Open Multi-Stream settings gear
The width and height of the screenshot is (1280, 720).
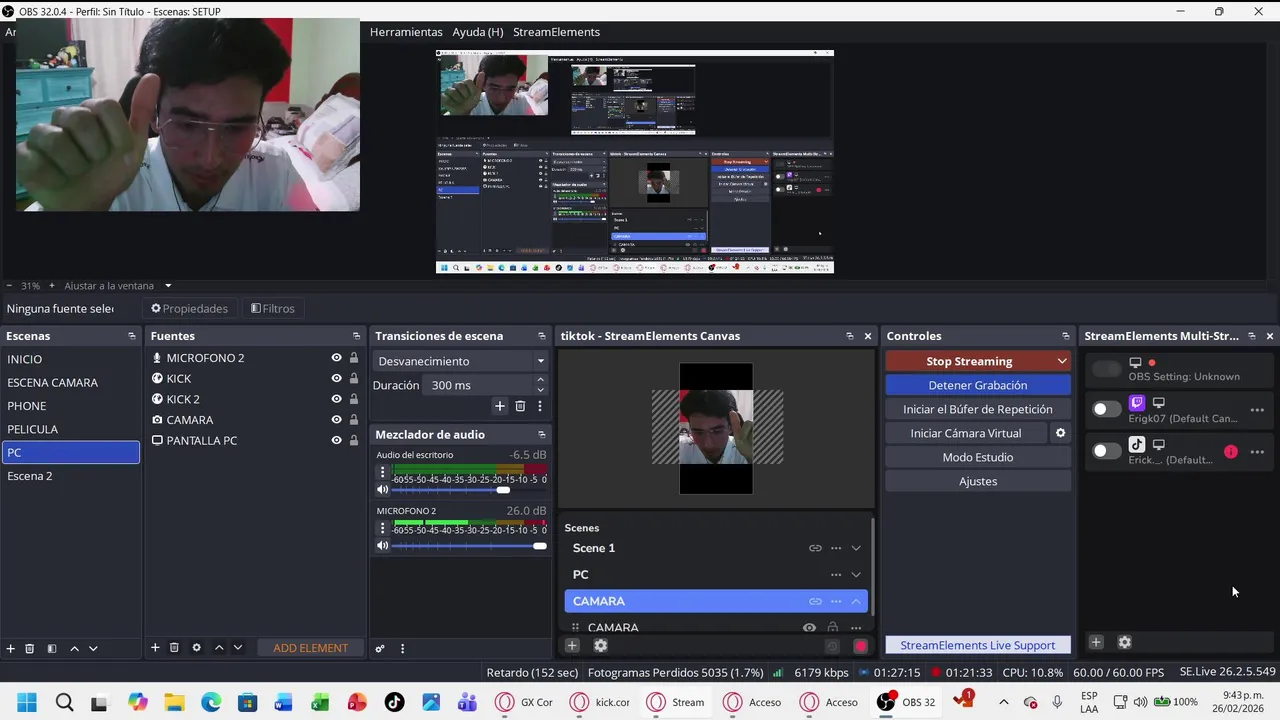(1124, 642)
